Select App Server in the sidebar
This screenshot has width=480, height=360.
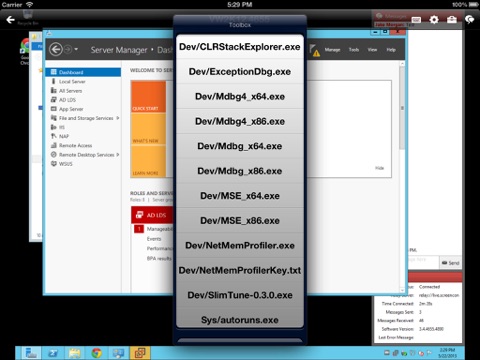[x=83, y=109]
